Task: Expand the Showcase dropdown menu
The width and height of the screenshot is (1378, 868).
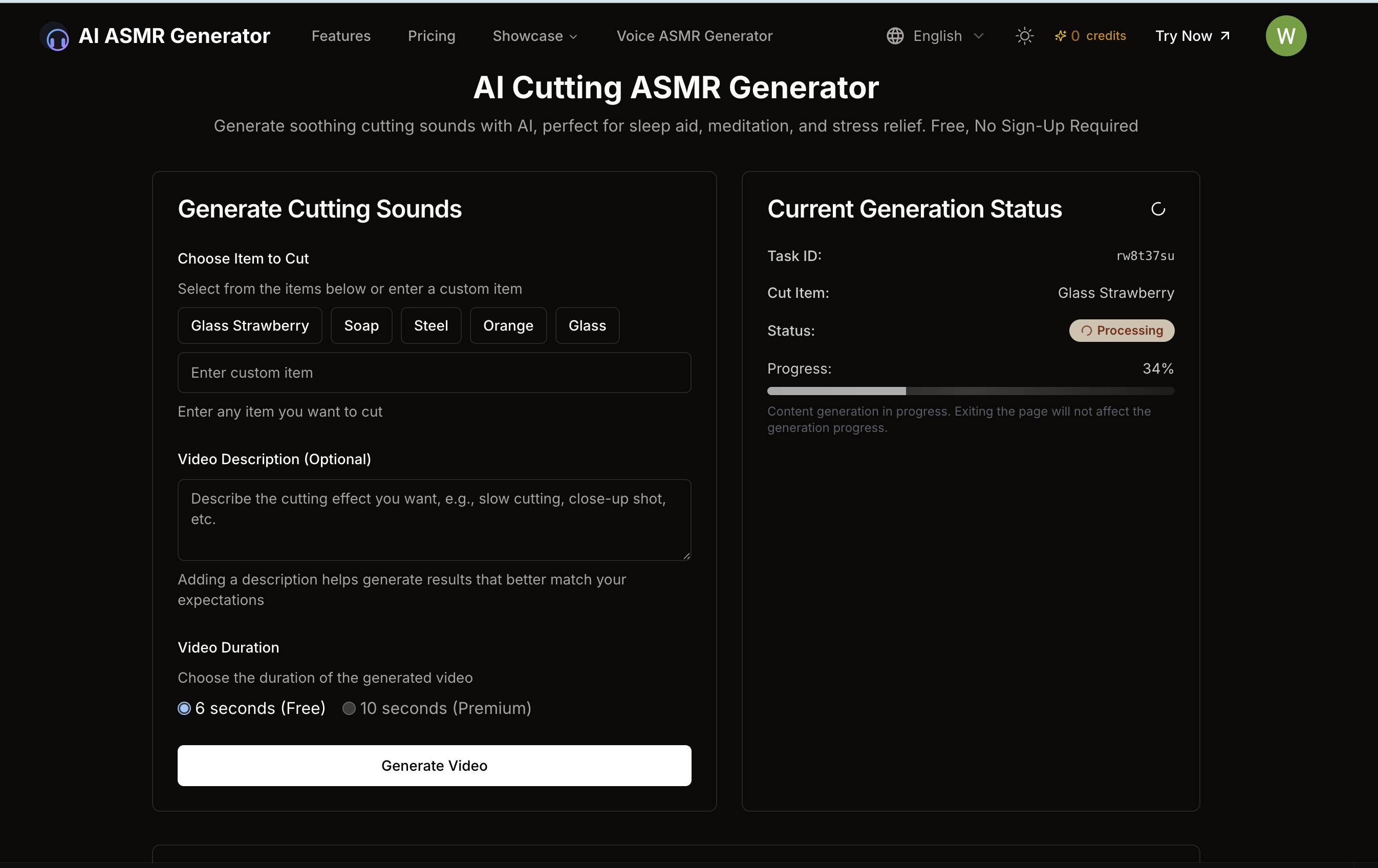Action: pos(535,36)
